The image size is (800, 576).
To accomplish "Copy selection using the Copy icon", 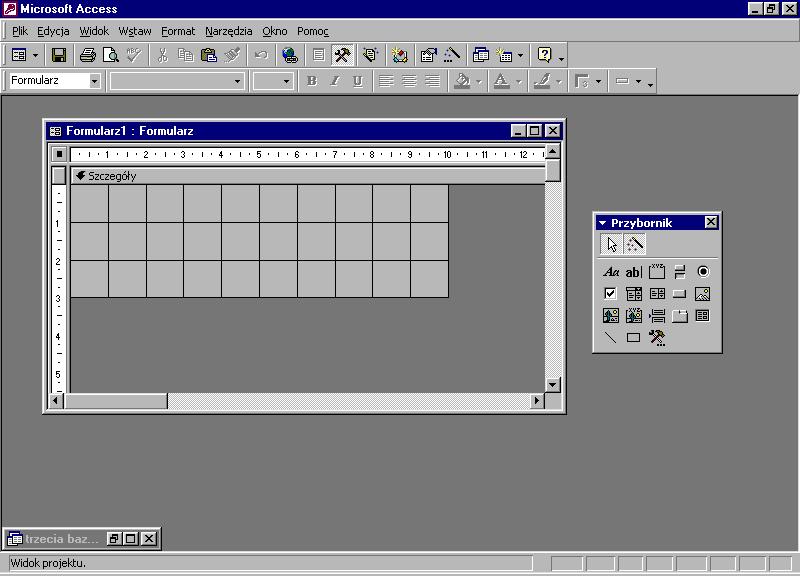I will pyautogui.click(x=186, y=55).
